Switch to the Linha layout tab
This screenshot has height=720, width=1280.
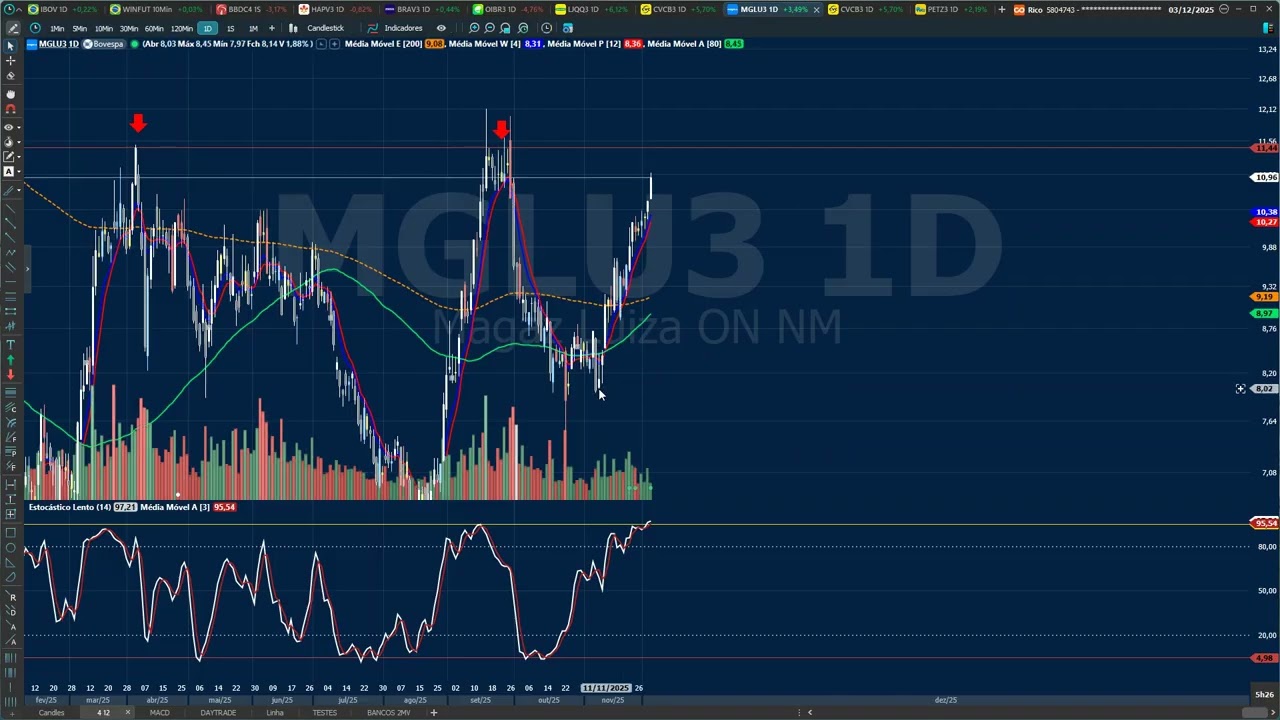point(275,713)
